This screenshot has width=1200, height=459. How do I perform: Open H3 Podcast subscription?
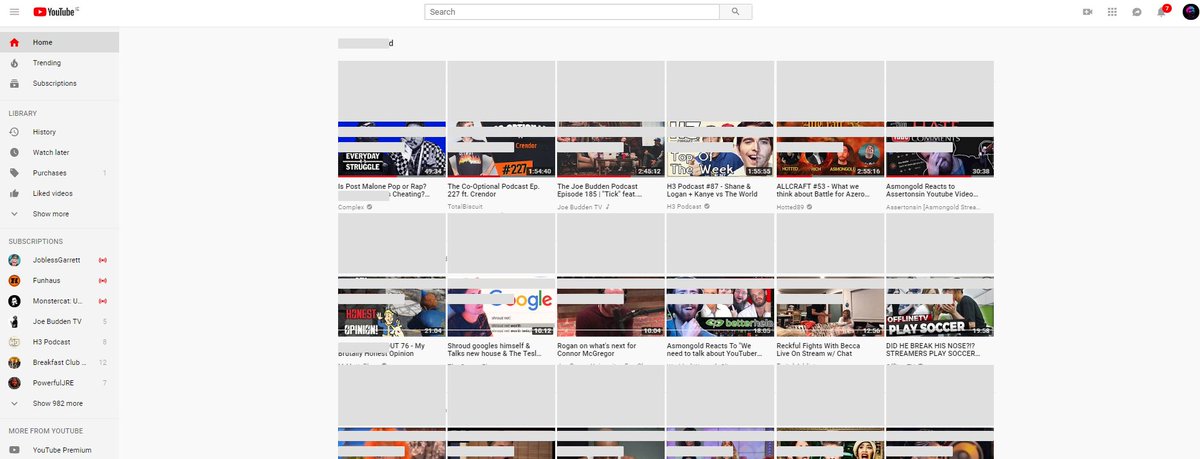[59, 342]
